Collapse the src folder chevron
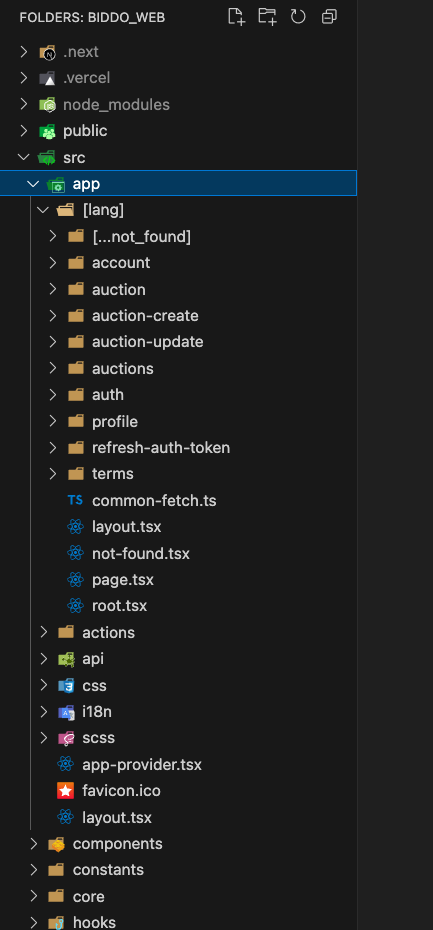This screenshot has width=433, height=930. coord(24,157)
